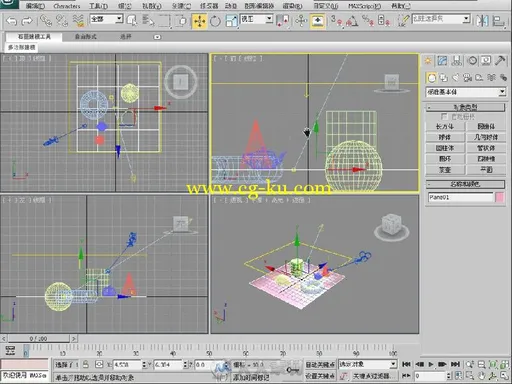Collapse the Name and Color rollout
The height and width of the screenshot is (384, 512).
[x=465, y=184]
